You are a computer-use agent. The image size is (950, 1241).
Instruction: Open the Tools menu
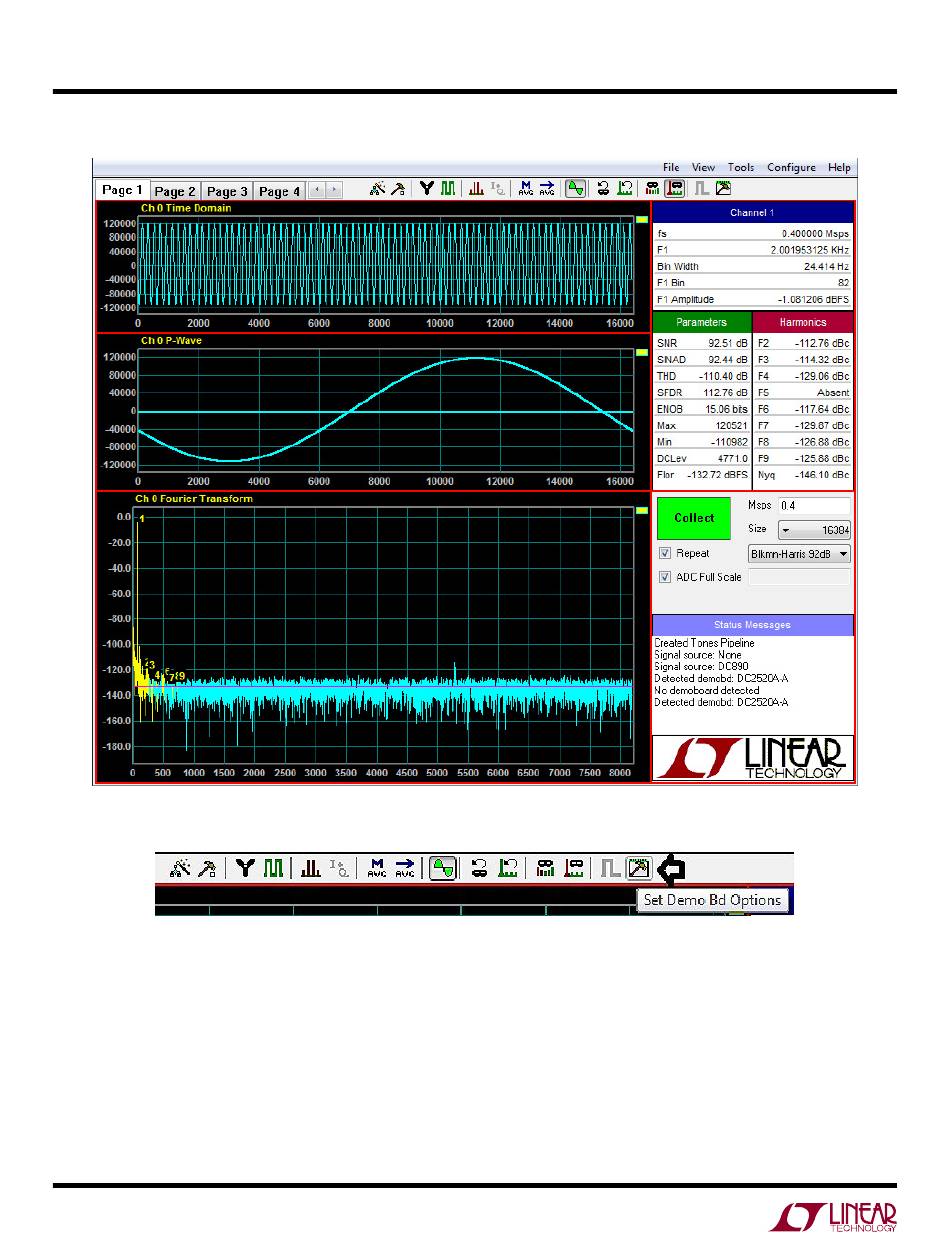tap(741, 167)
